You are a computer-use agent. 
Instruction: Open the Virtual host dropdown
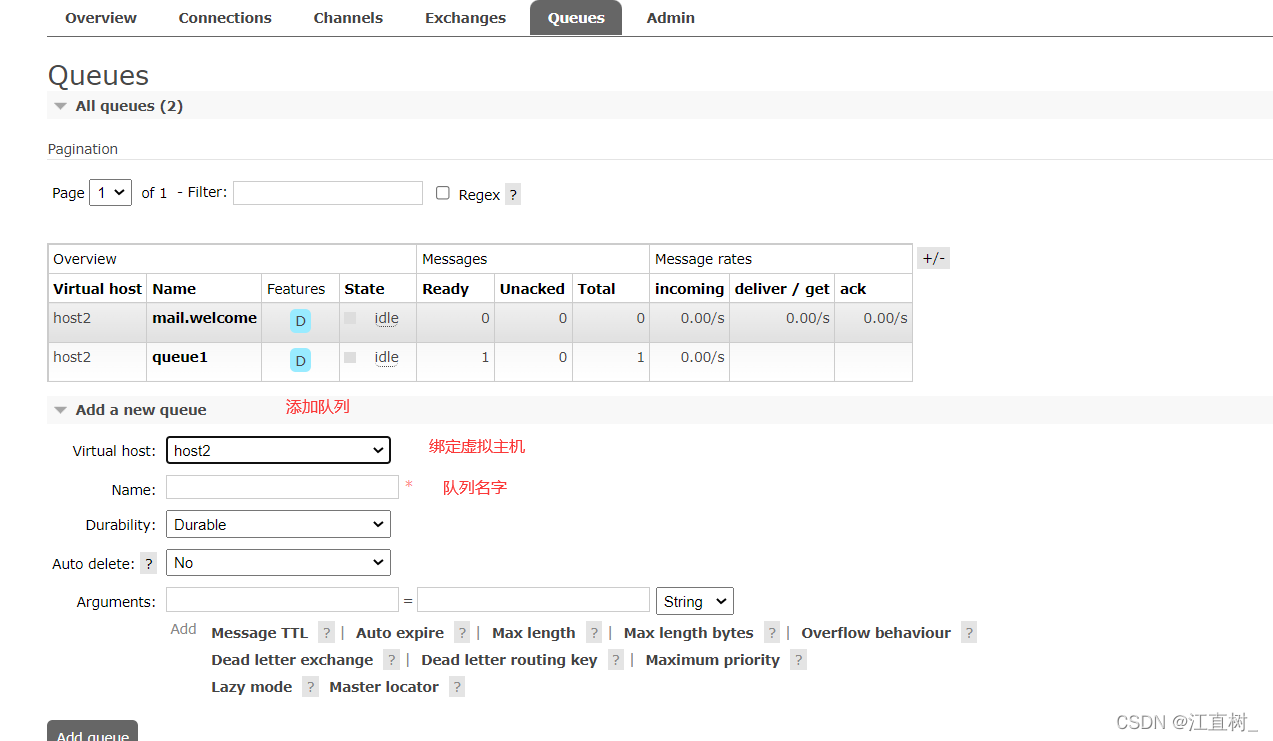278,450
